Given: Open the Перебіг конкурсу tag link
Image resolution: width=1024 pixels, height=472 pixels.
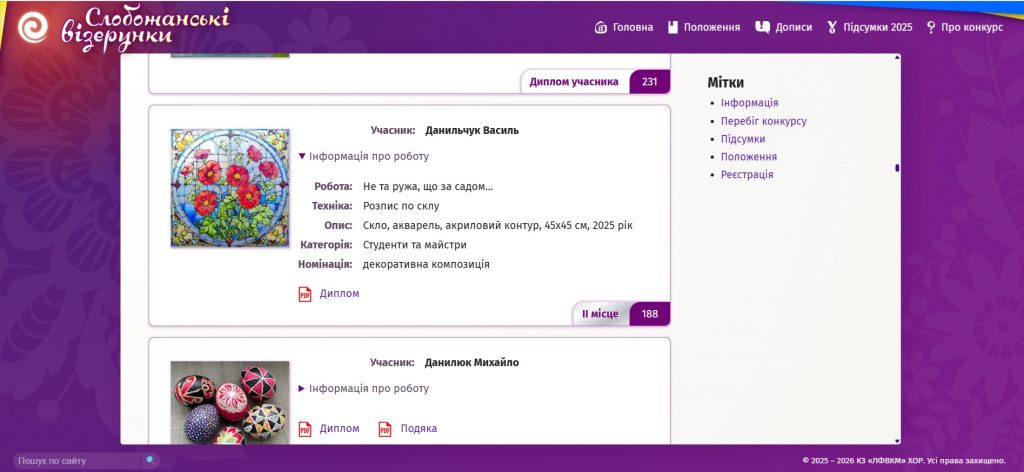Looking at the screenshot, I should 763,121.
